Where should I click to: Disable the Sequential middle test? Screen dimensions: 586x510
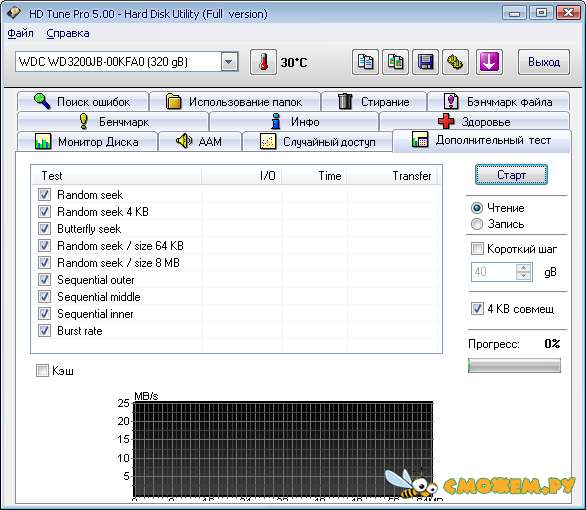44,297
